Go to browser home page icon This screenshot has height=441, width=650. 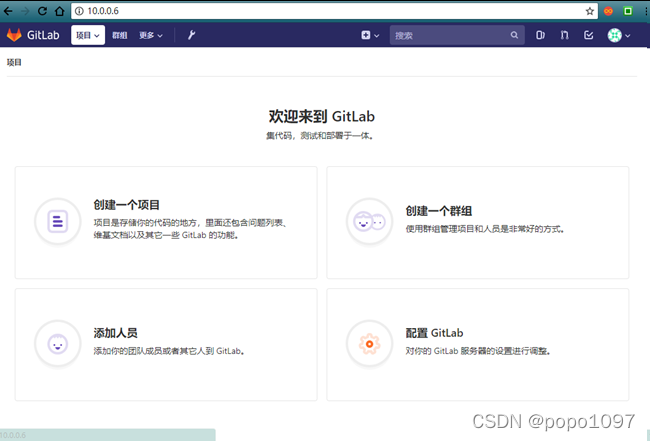point(60,11)
